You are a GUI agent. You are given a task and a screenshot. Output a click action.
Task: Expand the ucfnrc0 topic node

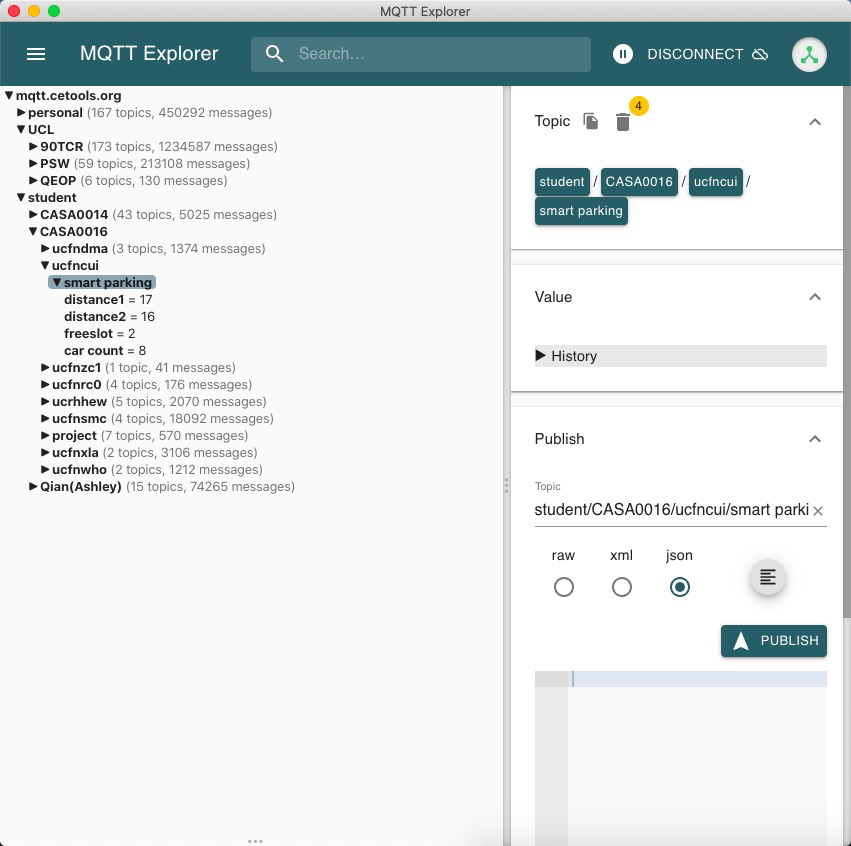pos(46,384)
